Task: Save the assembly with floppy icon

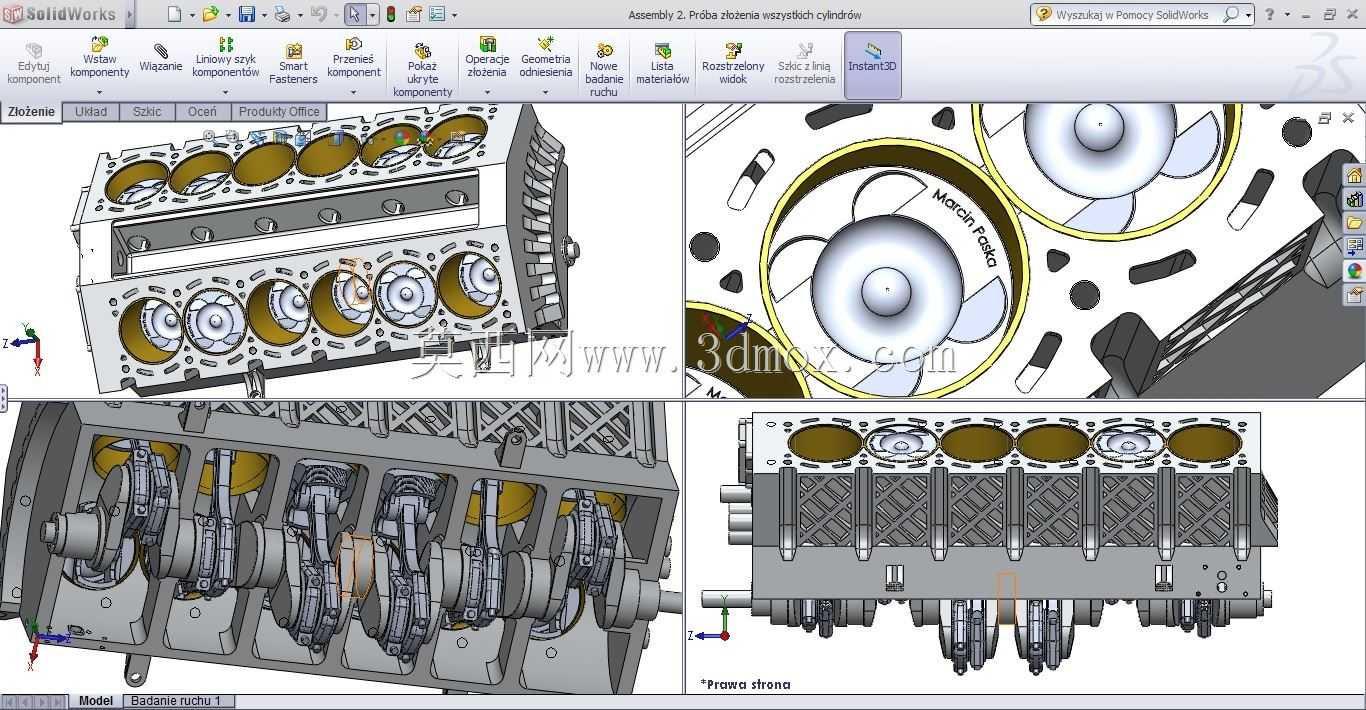Action: (x=247, y=14)
